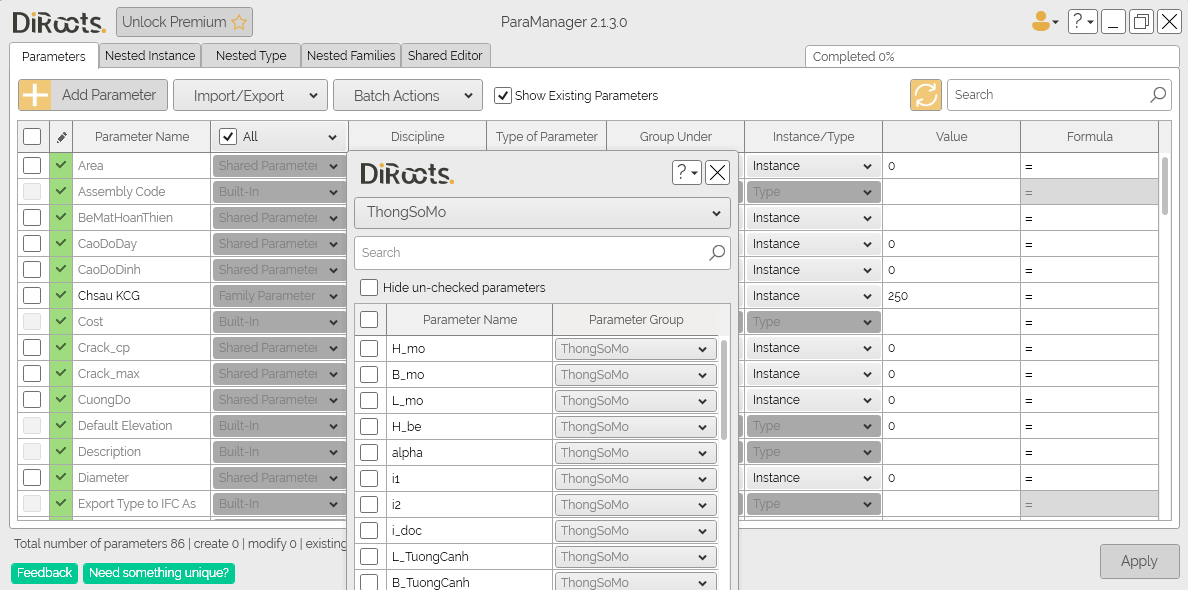Screen dimensions: 1188x590
Task: Click the star icon on Unlock Premium
Action: [239, 22]
